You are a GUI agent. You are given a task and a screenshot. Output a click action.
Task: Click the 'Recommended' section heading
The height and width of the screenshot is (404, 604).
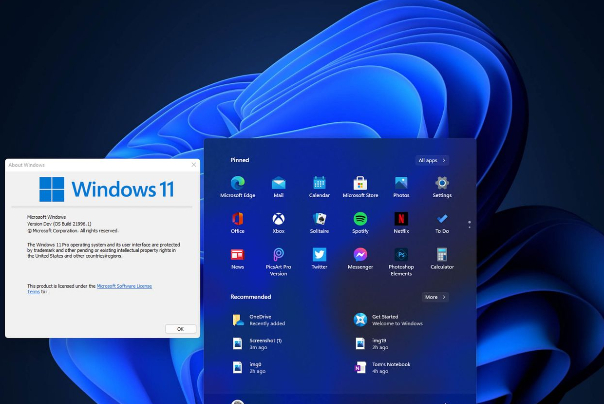[251, 297]
